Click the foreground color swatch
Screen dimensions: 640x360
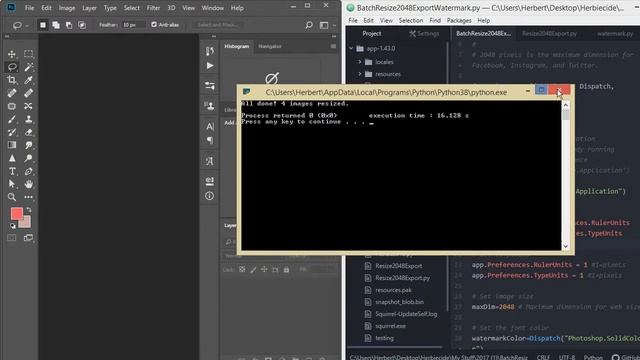click(17, 213)
